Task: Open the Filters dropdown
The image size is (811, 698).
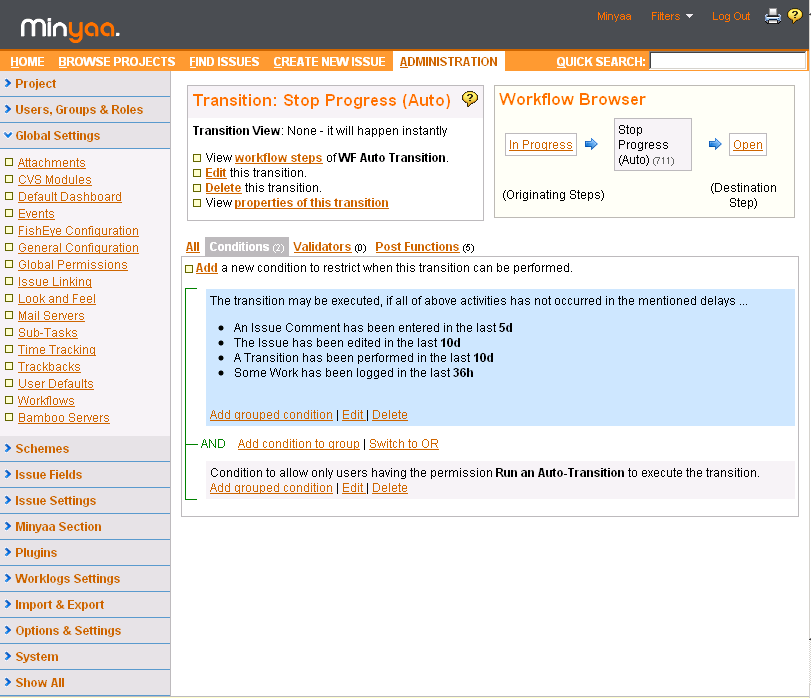Action: point(671,16)
